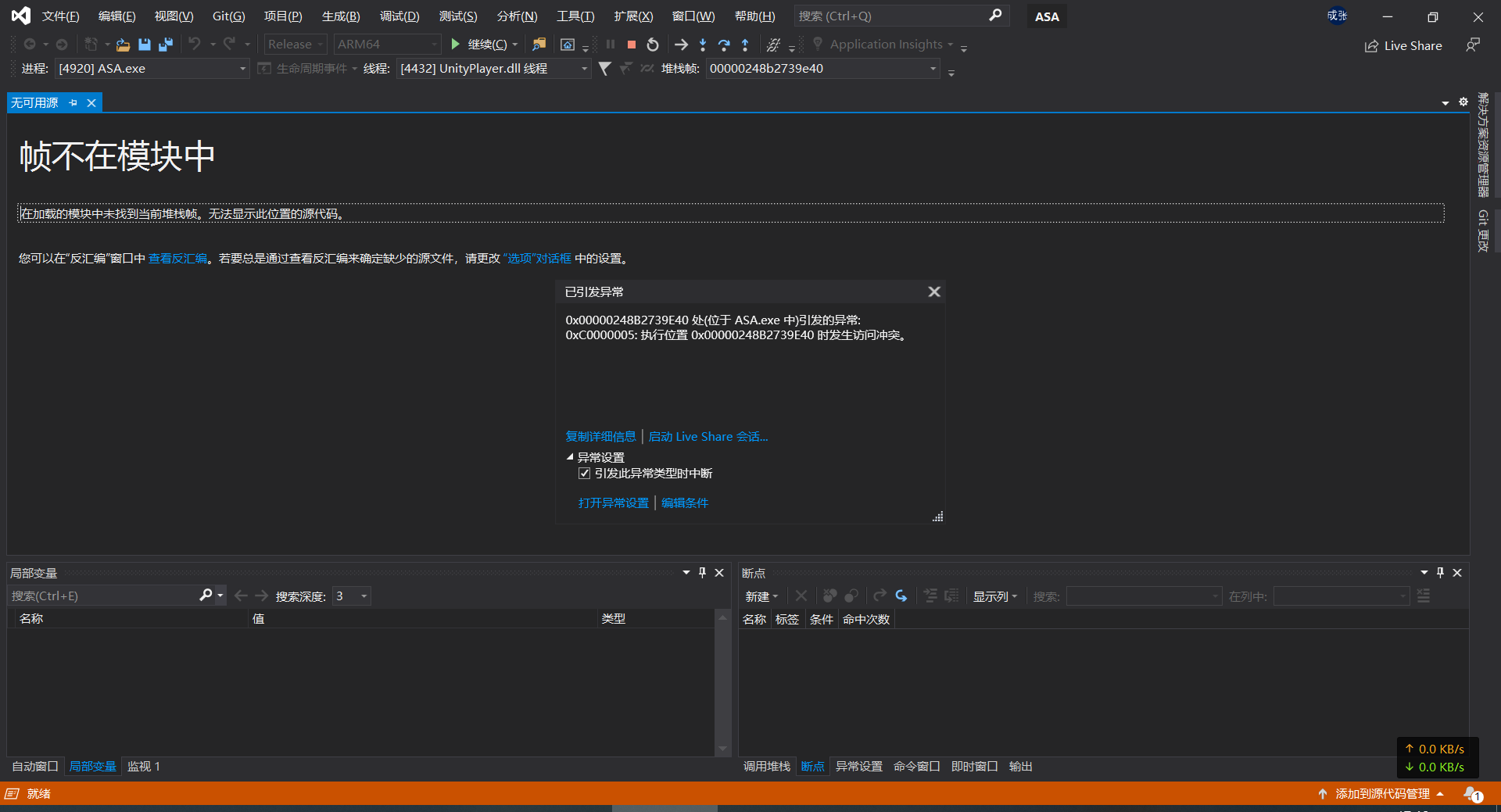Restart the debug session

click(653, 45)
